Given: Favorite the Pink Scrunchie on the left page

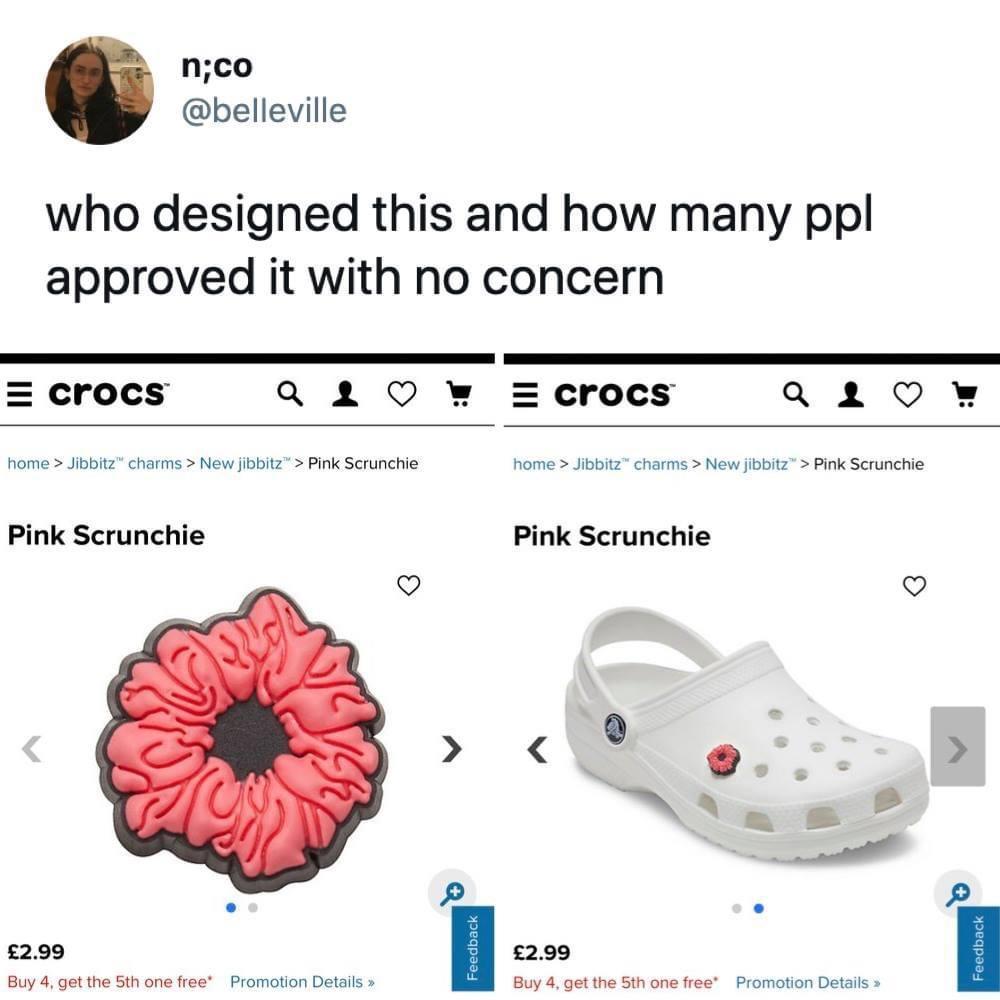Looking at the screenshot, I should pos(408,586).
